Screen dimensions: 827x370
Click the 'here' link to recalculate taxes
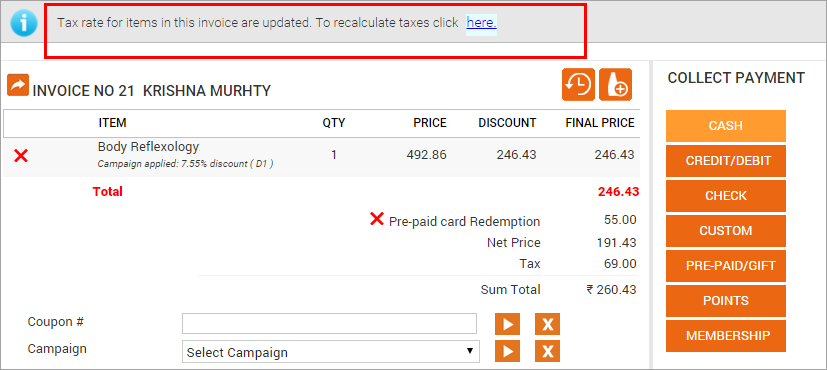pyautogui.click(x=482, y=23)
